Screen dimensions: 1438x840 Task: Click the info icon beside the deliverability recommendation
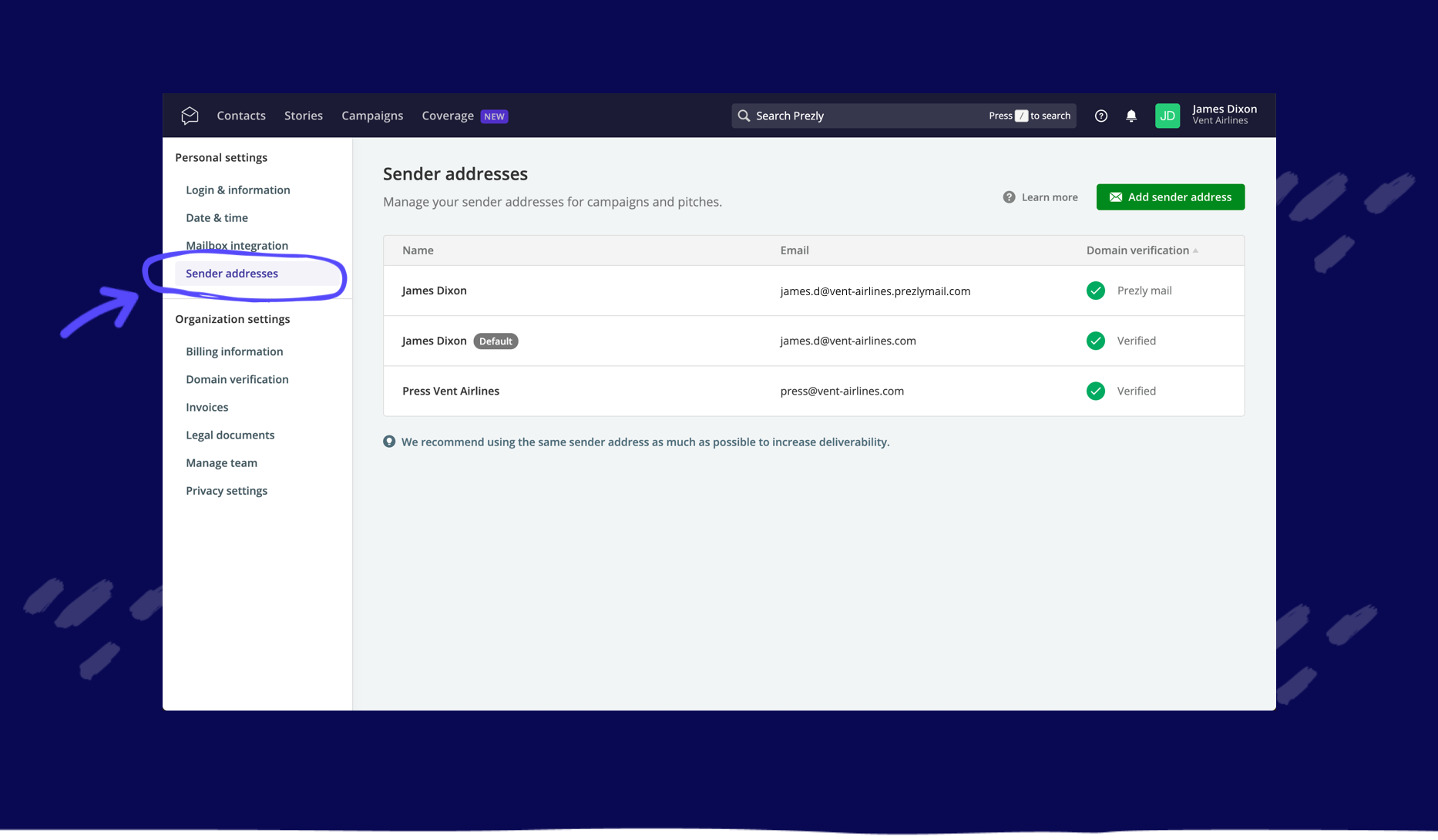389,442
